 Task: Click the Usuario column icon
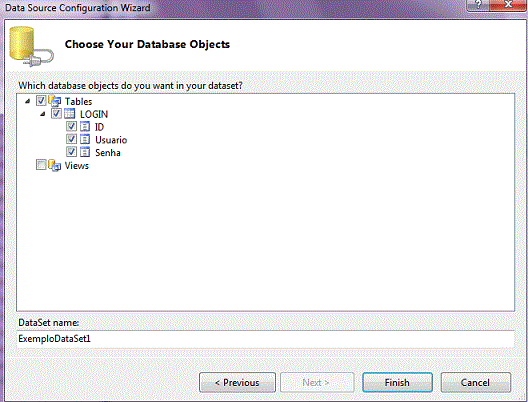85,139
